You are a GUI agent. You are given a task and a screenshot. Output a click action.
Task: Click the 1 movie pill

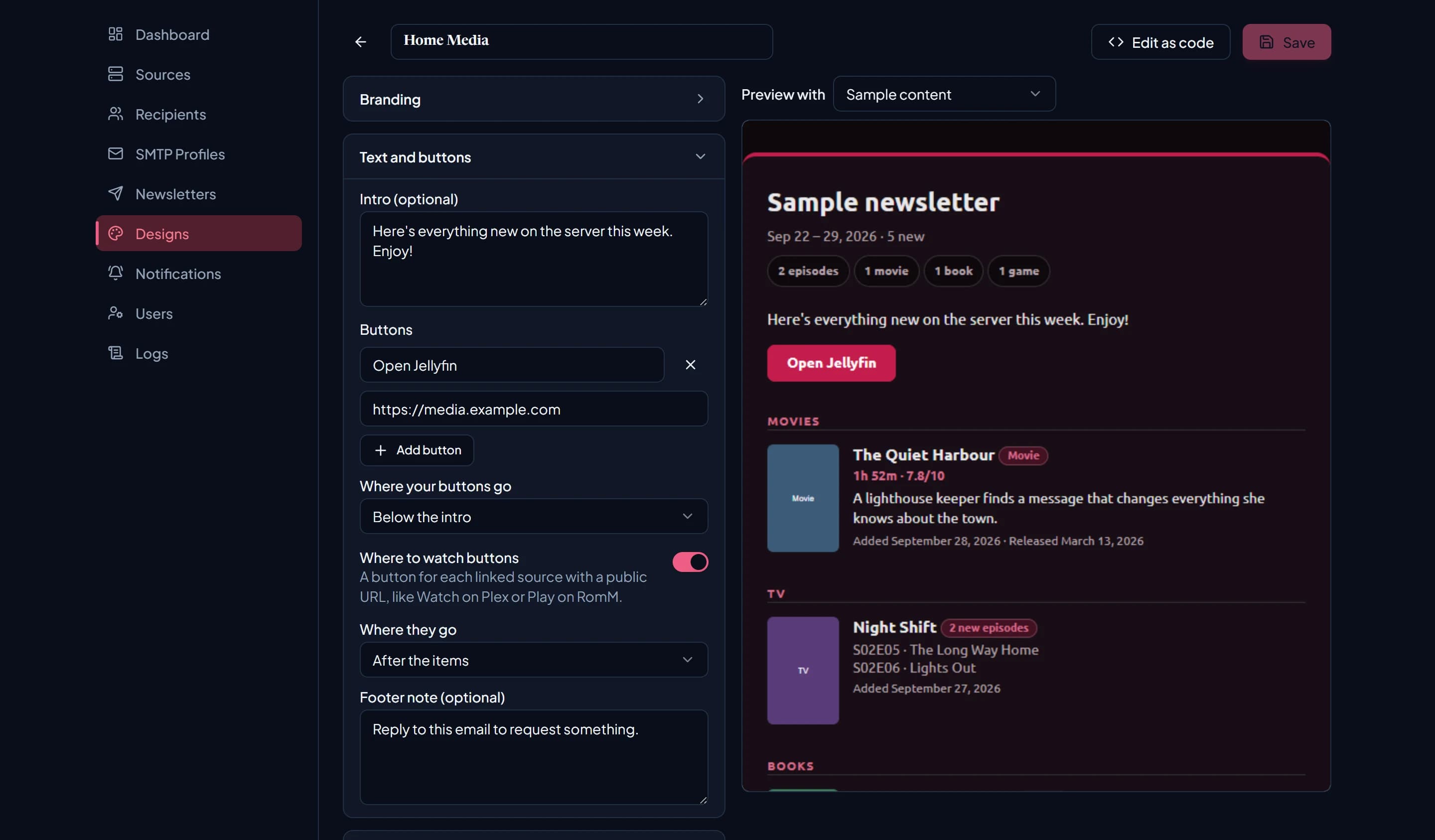pos(886,271)
